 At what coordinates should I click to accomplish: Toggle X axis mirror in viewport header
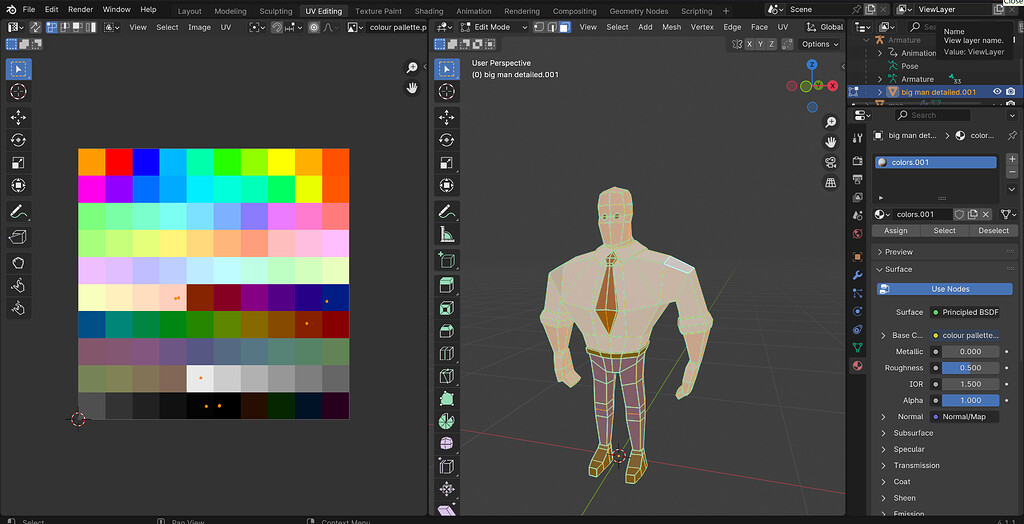750,44
